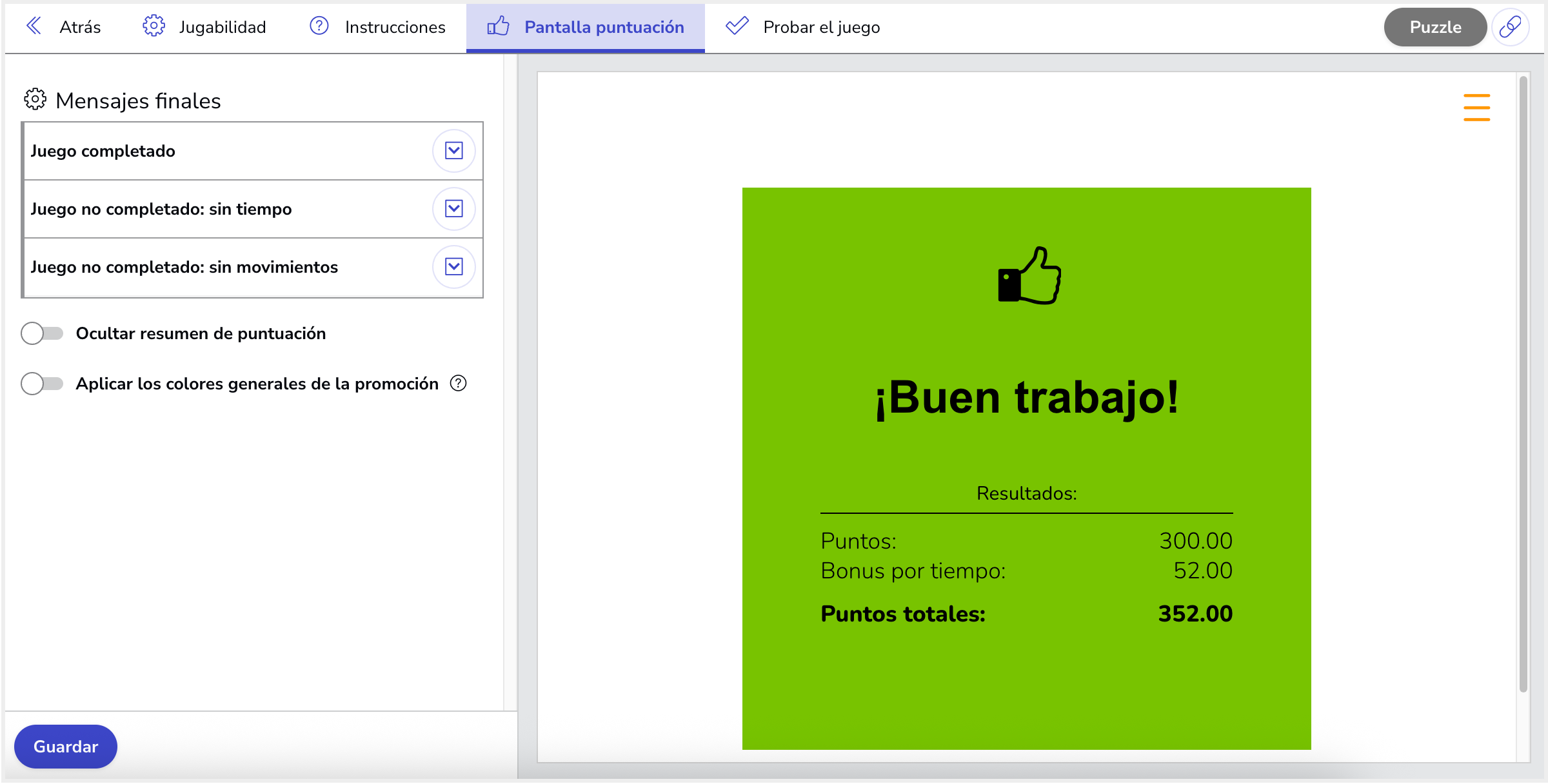Screen dimensions: 1548x784
Task: Click the Mensajes finales heading
Action: tap(139, 101)
